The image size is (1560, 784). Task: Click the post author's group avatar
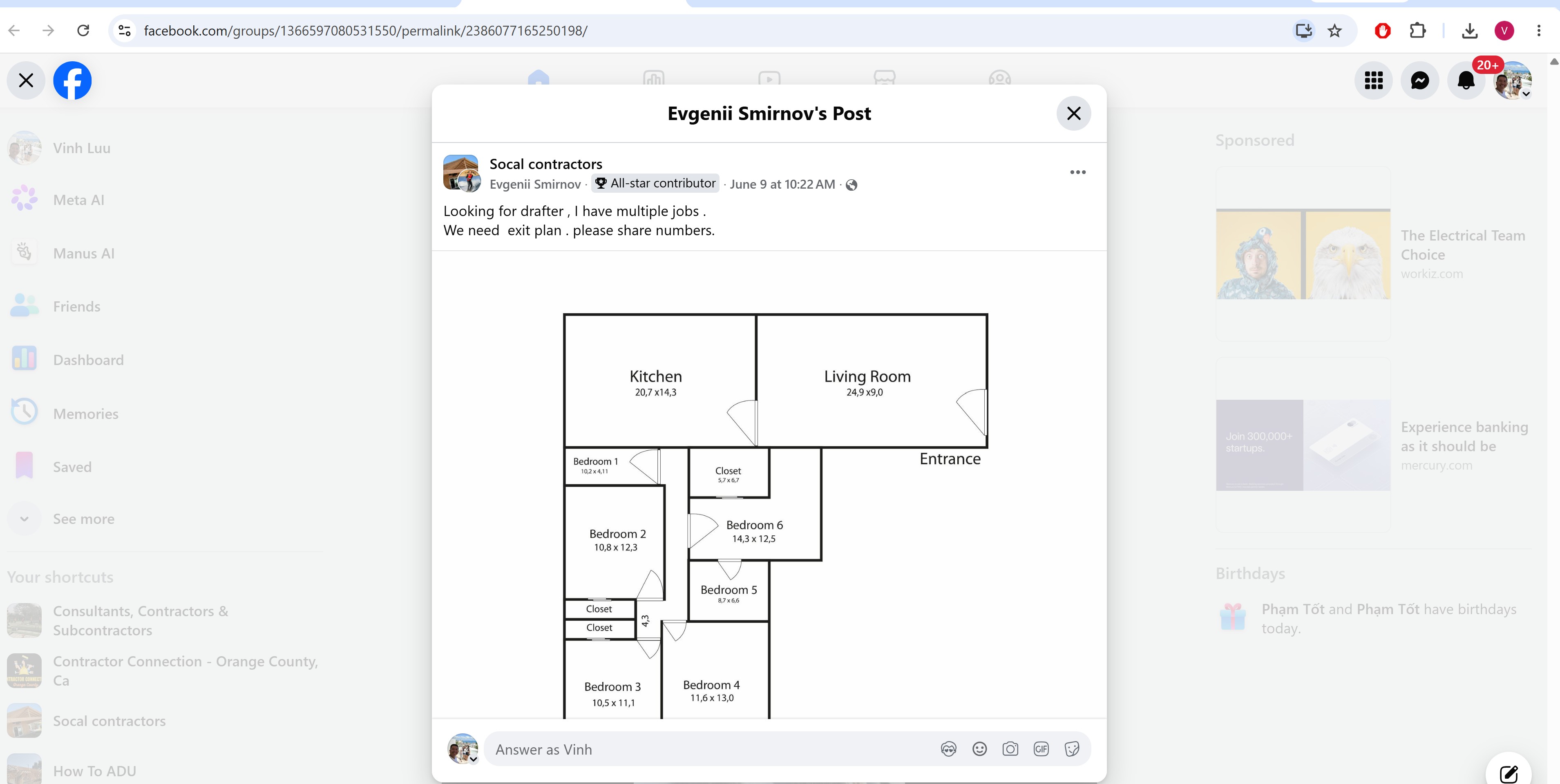click(461, 173)
